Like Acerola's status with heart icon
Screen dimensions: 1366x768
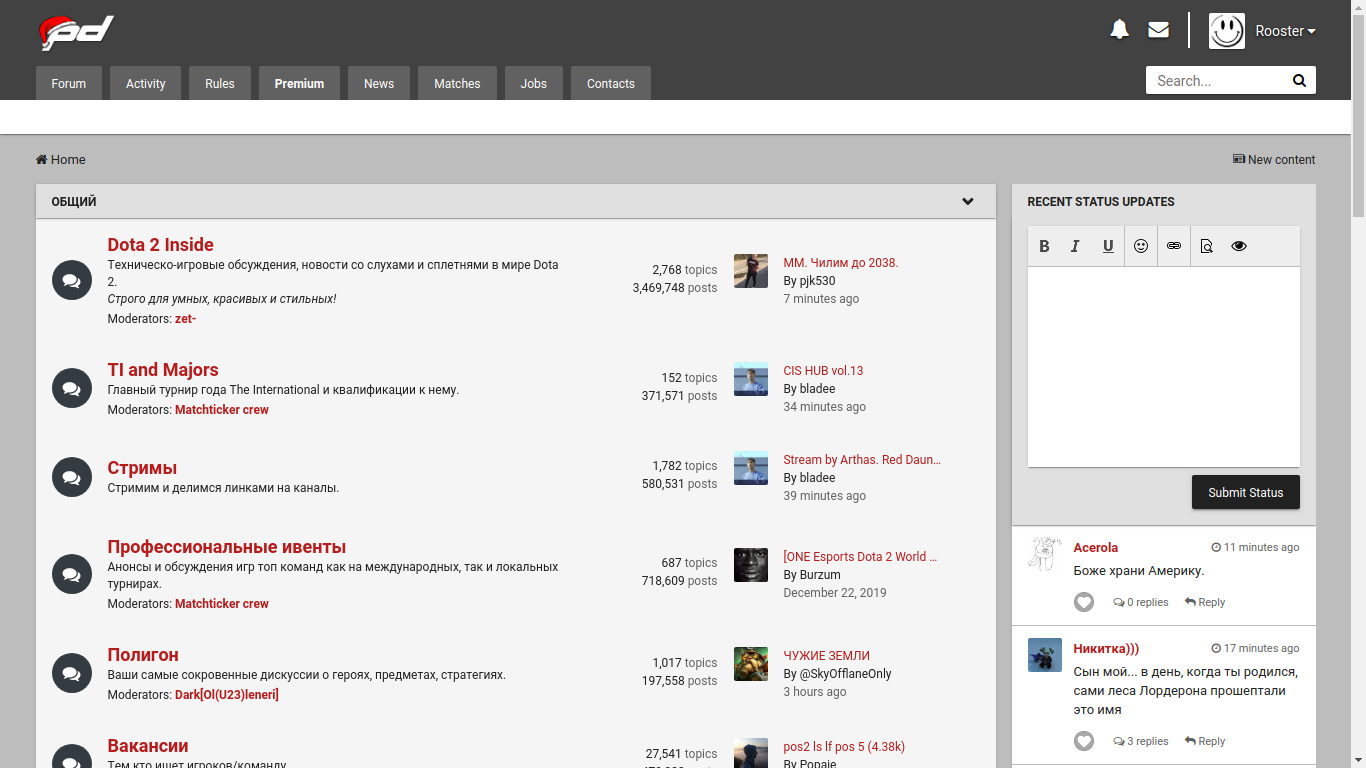(1084, 602)
